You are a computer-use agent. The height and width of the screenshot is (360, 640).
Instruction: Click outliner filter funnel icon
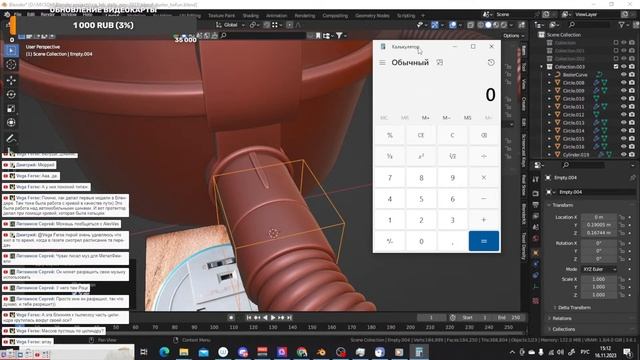click(x=621, y=25)
